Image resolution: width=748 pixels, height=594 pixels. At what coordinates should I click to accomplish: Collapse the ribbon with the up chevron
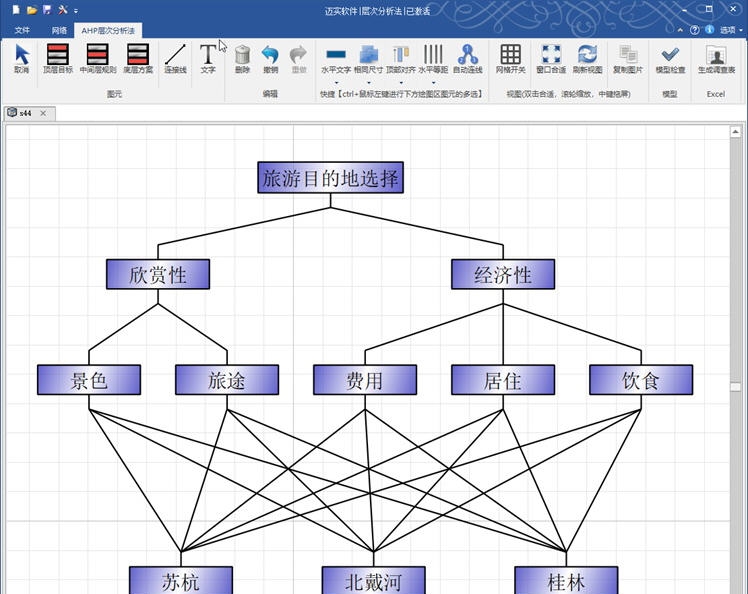pos(680,30)
